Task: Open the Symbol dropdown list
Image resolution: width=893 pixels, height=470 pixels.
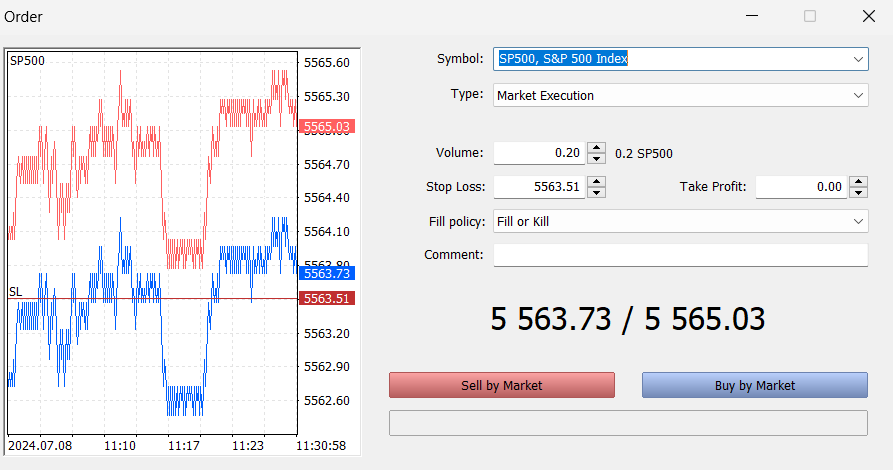Action: pyautogui.click(x=858, y=59)
